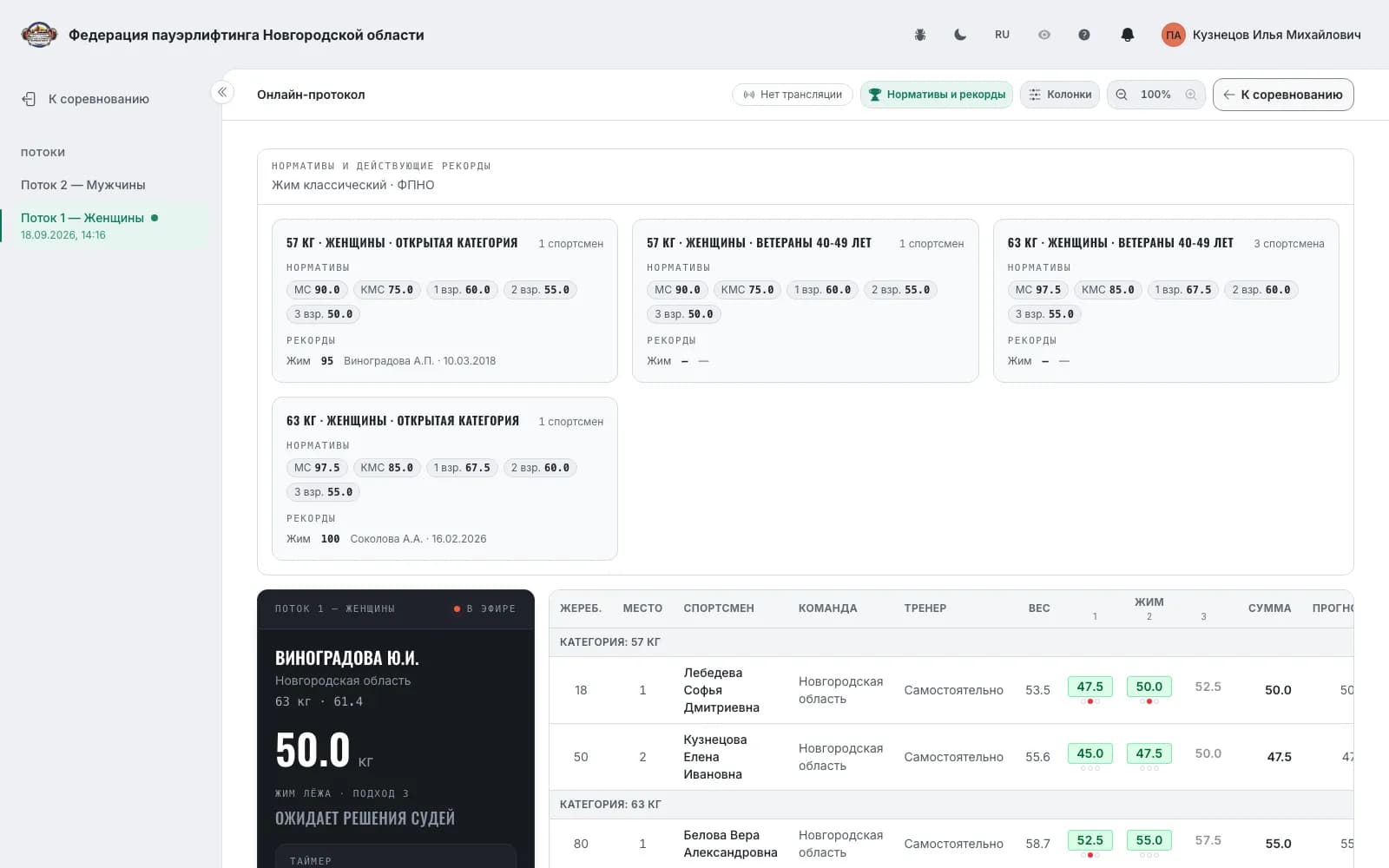
Task: Open the ПА user avatar
Action: click(1174, 35)
